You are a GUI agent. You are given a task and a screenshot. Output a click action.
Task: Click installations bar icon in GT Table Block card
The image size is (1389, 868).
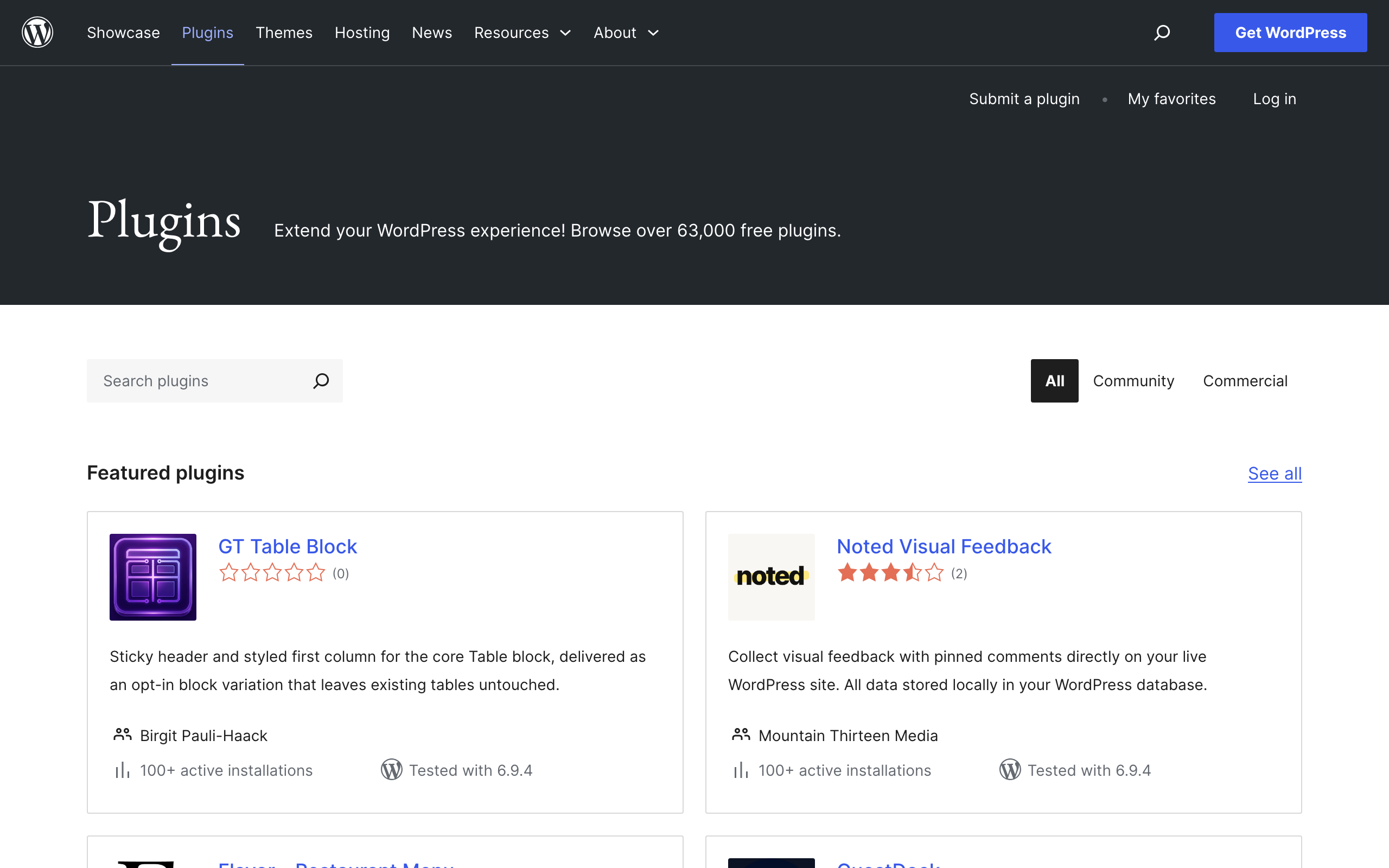pos(122,770)
